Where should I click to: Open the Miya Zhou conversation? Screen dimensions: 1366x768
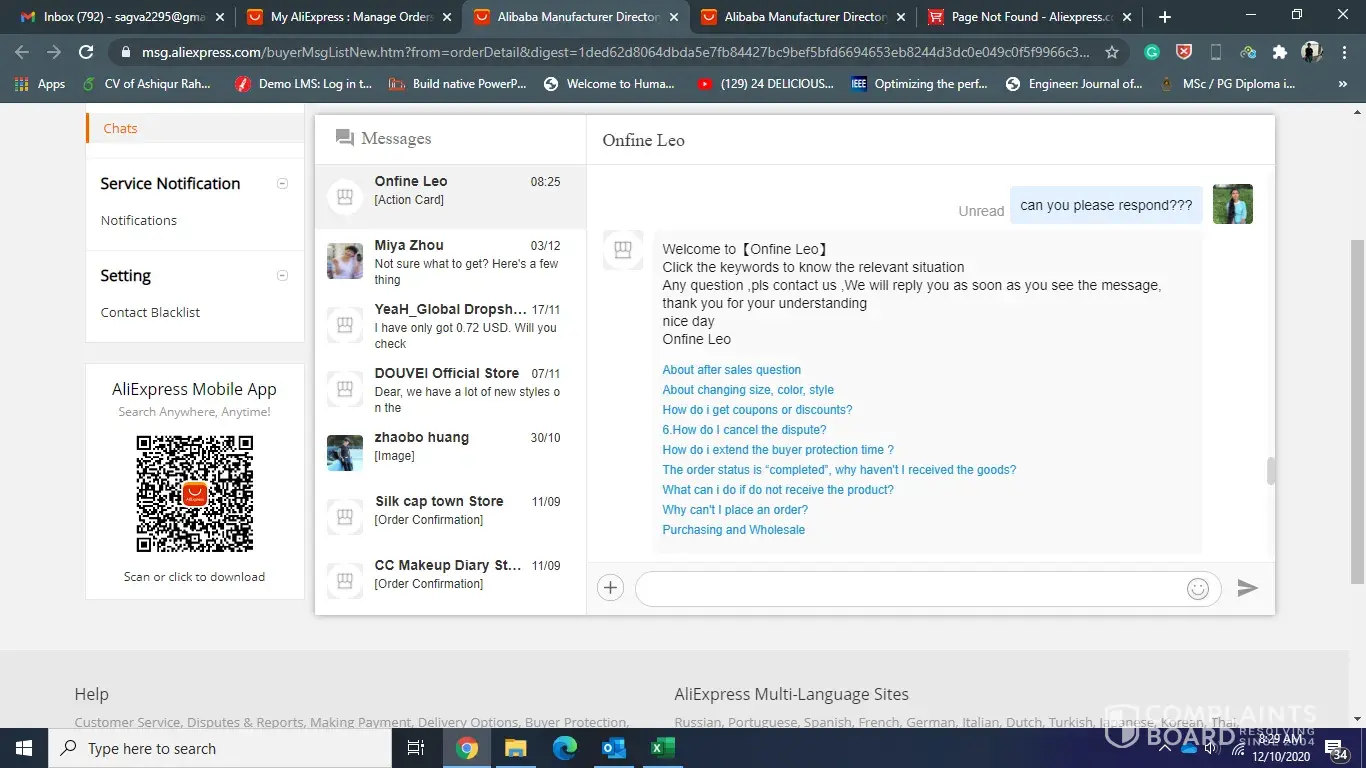(x=450, y=261)
